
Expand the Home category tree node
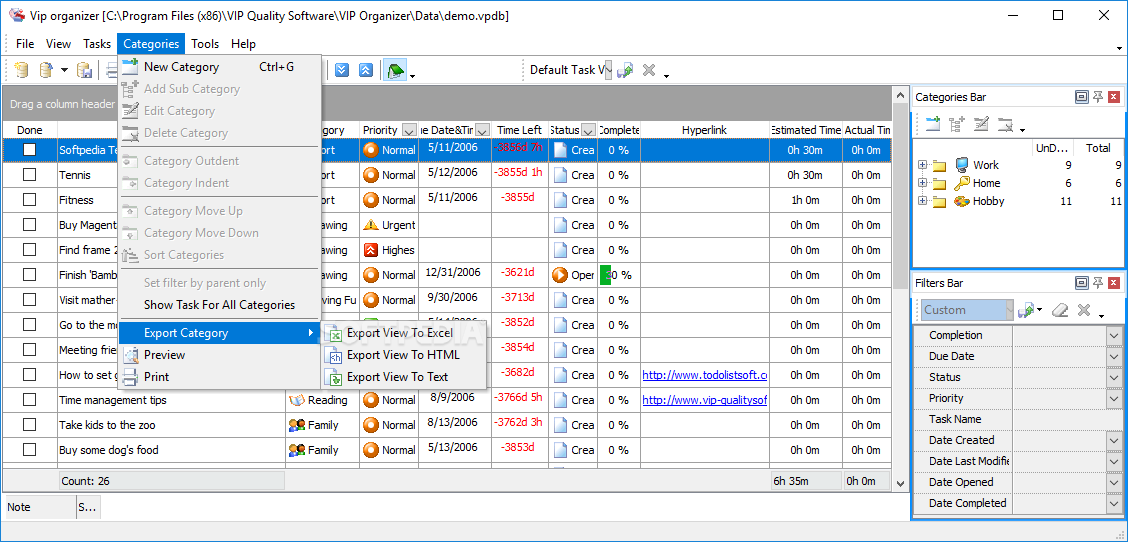923,183
